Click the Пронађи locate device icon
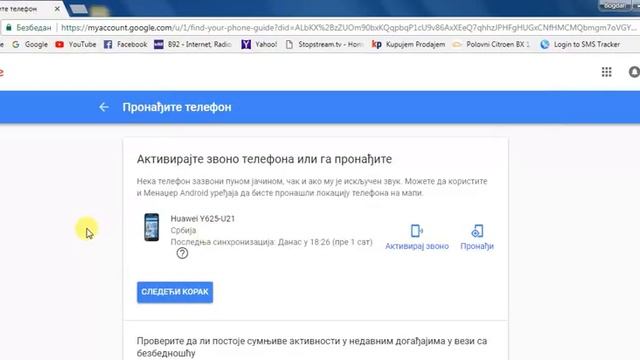The height and width of the screenshot is (360, 640). [x=477, y=231]
